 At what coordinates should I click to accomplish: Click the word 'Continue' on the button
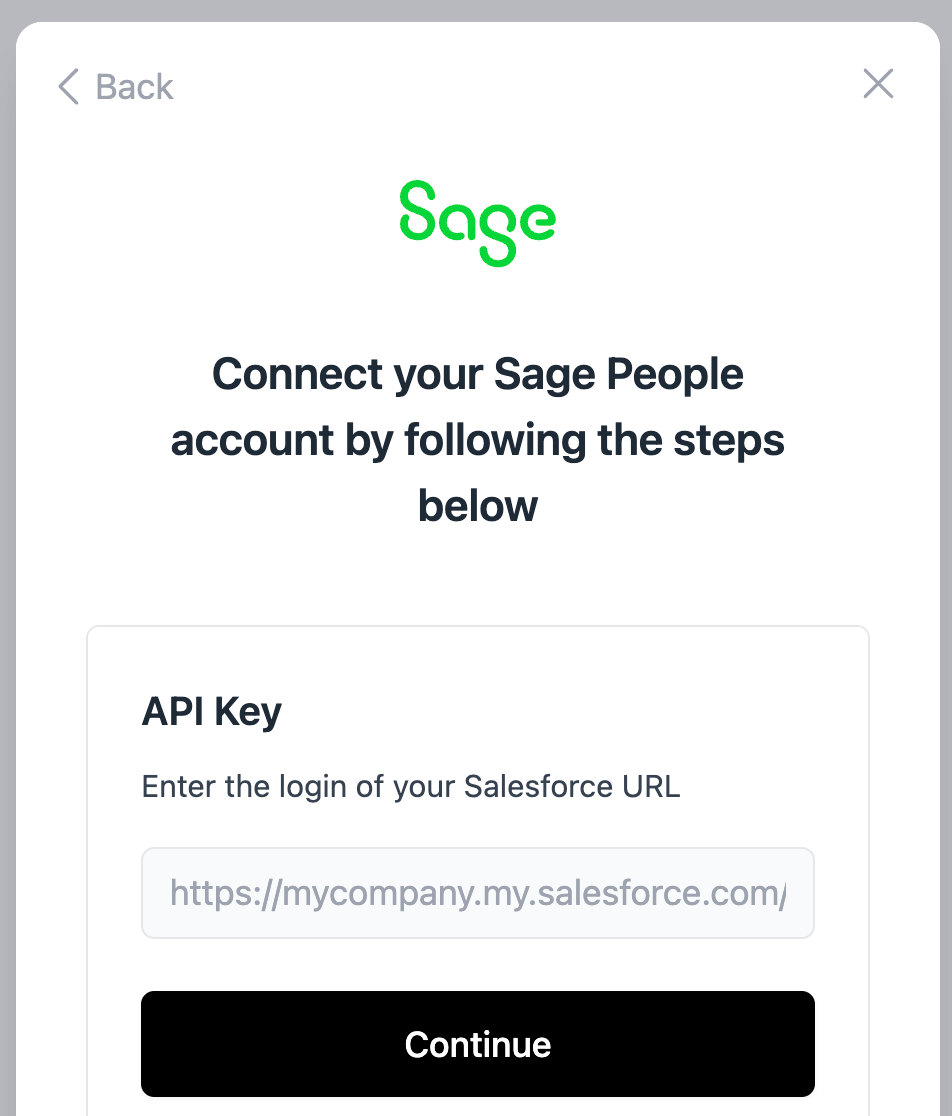point(478,1045)
